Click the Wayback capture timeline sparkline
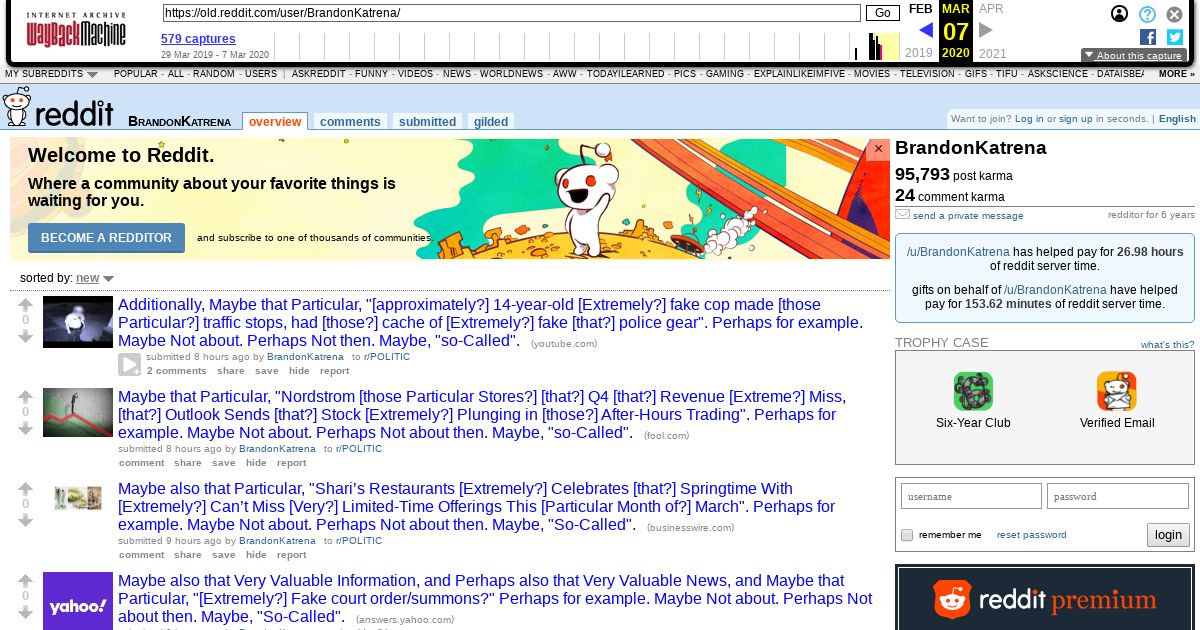This screenshot has height=630, width=1200. click(585, 46)
